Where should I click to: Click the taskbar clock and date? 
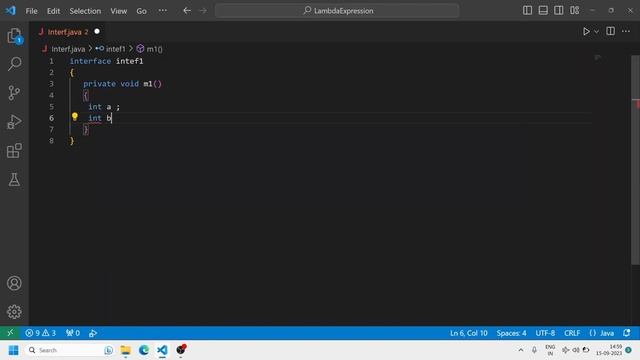click(x=609, y=350)
